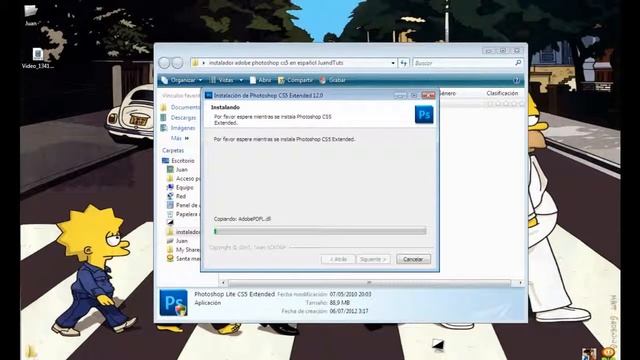Click the greyed Atrás button
This screenshot has height=360, width=640.
click(x=338, y=259)
